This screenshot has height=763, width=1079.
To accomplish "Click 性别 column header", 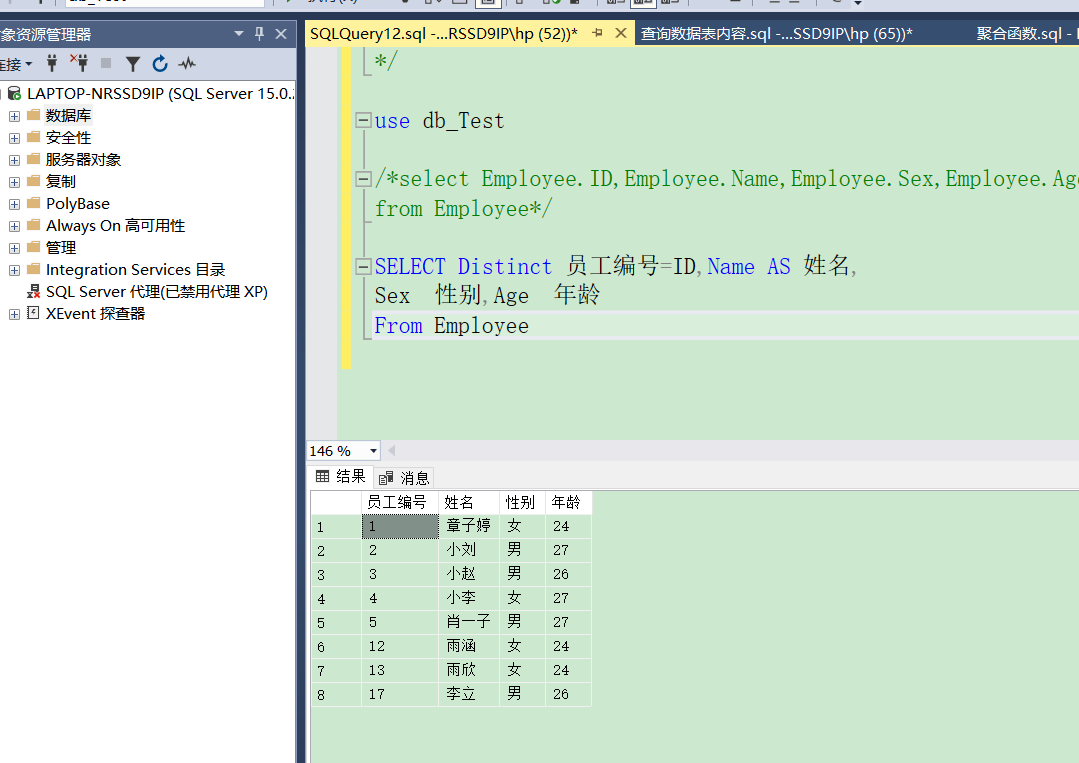I will [x=522, y=502].
